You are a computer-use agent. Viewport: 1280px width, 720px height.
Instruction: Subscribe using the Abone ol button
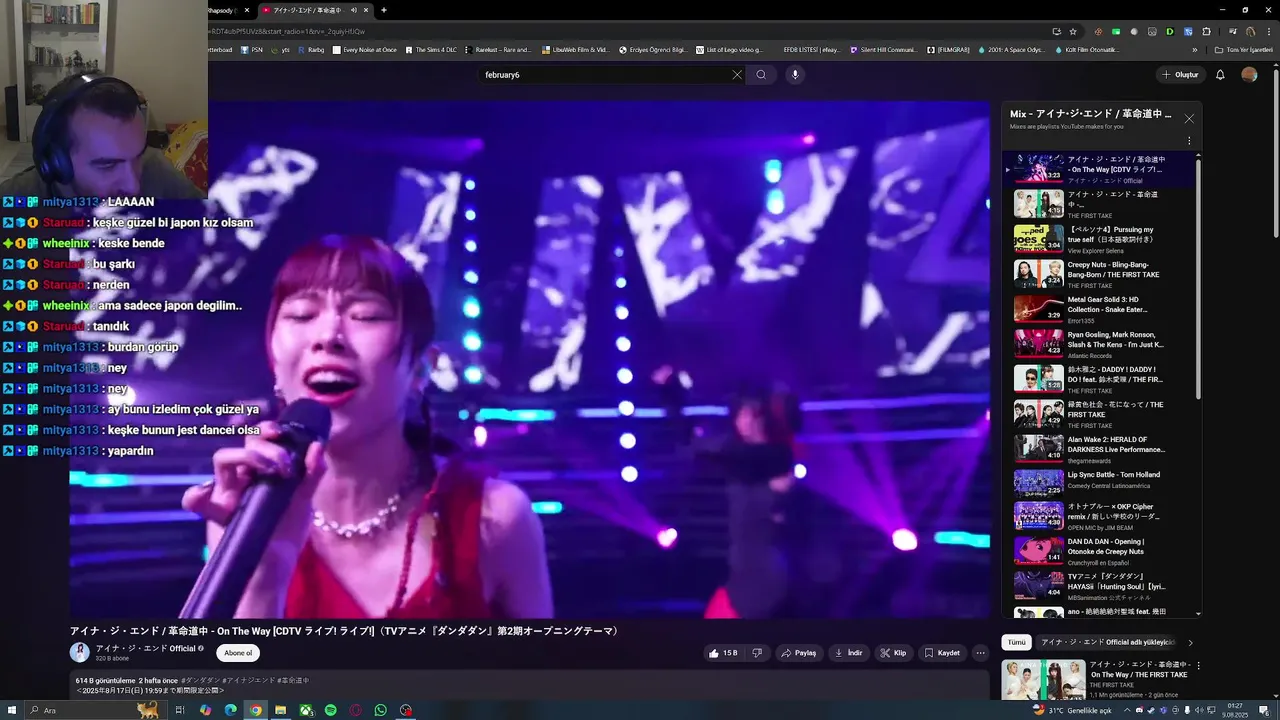238,653
